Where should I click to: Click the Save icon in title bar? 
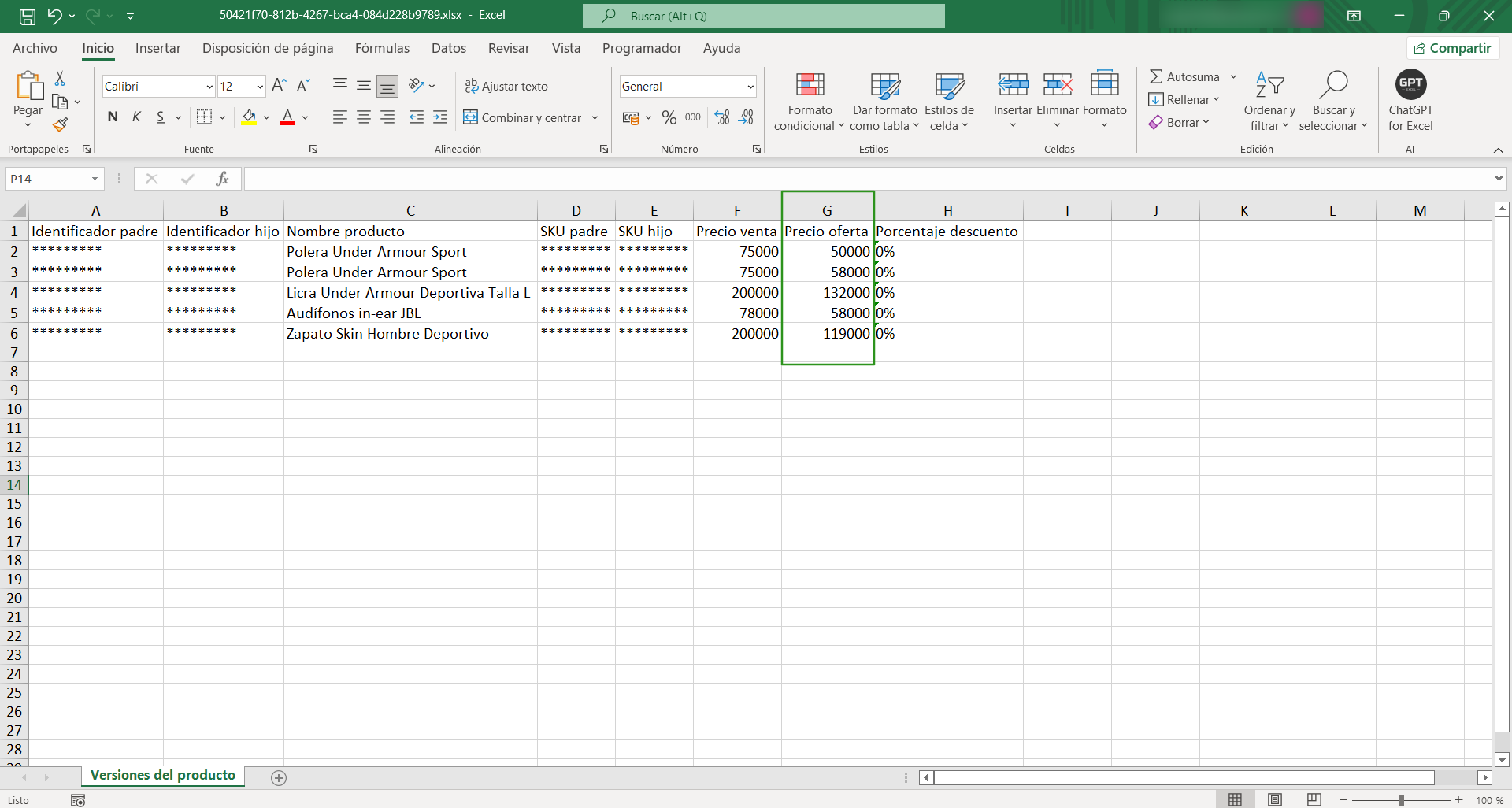[28, 16]
